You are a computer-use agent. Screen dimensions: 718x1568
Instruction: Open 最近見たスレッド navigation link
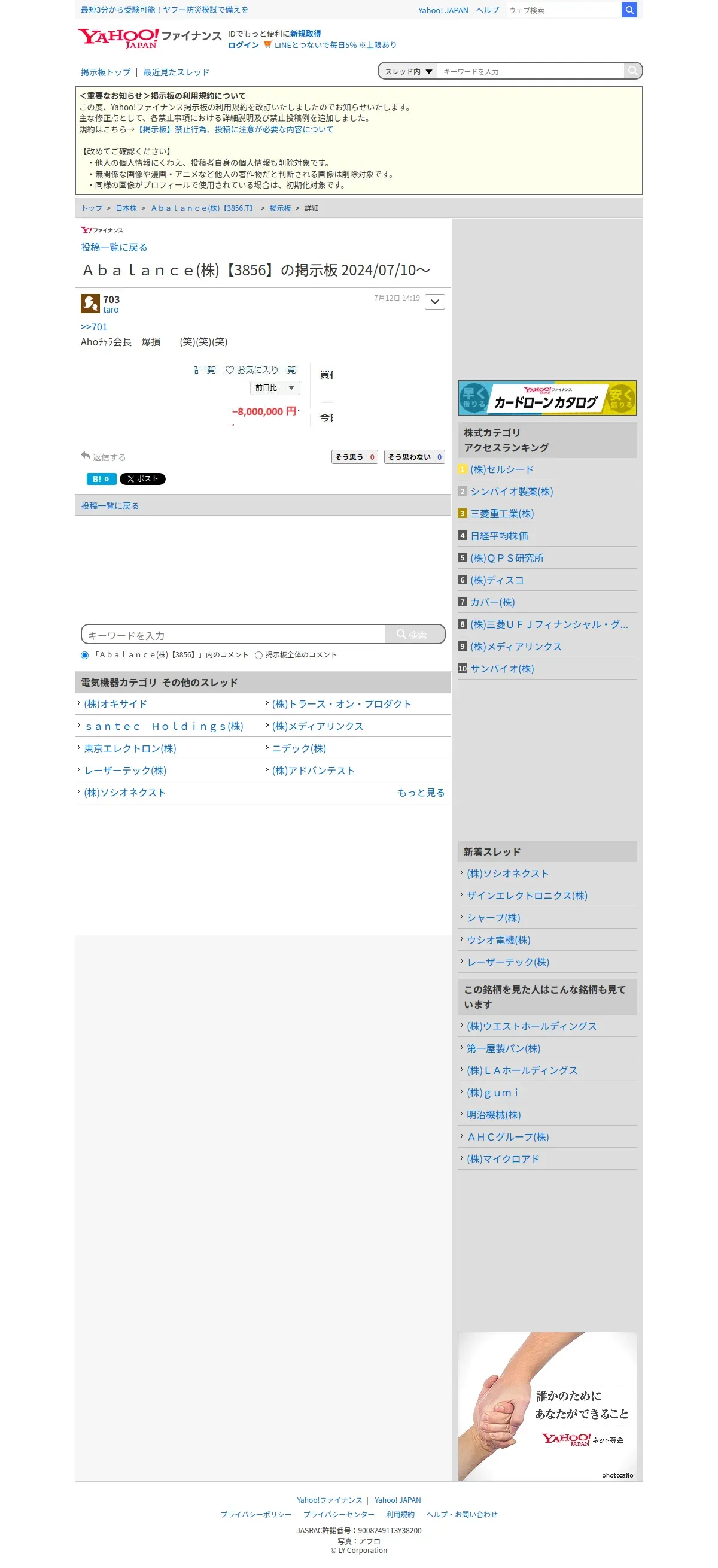(177, 72)
